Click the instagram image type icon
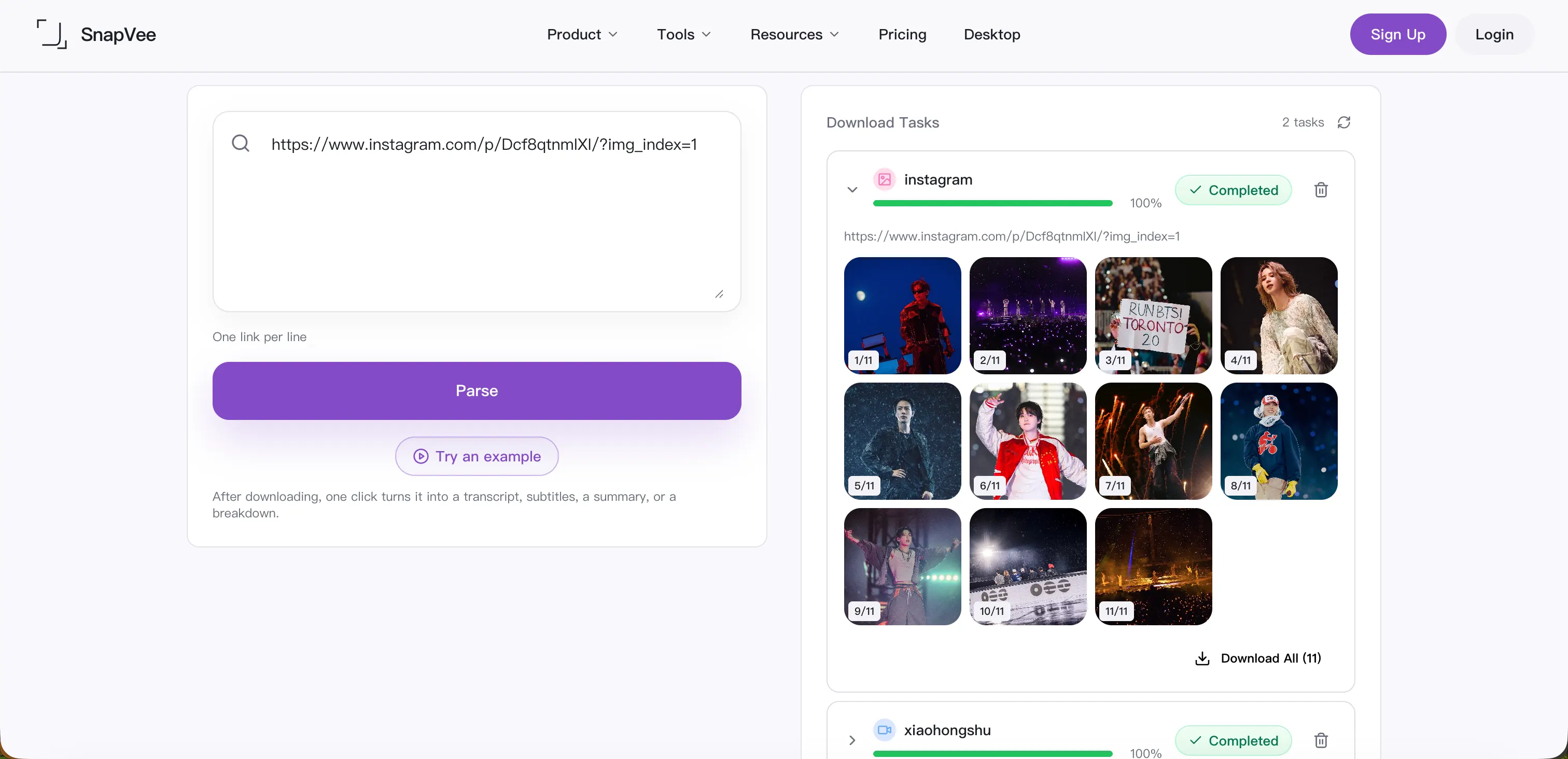The height and width of the screenshot is (759, 1568). (885, 179)
